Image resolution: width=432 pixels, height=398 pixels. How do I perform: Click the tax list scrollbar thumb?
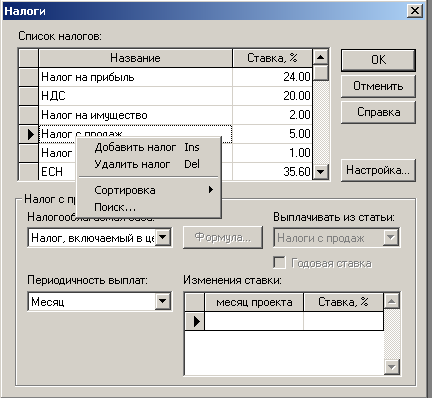point(321,73)
